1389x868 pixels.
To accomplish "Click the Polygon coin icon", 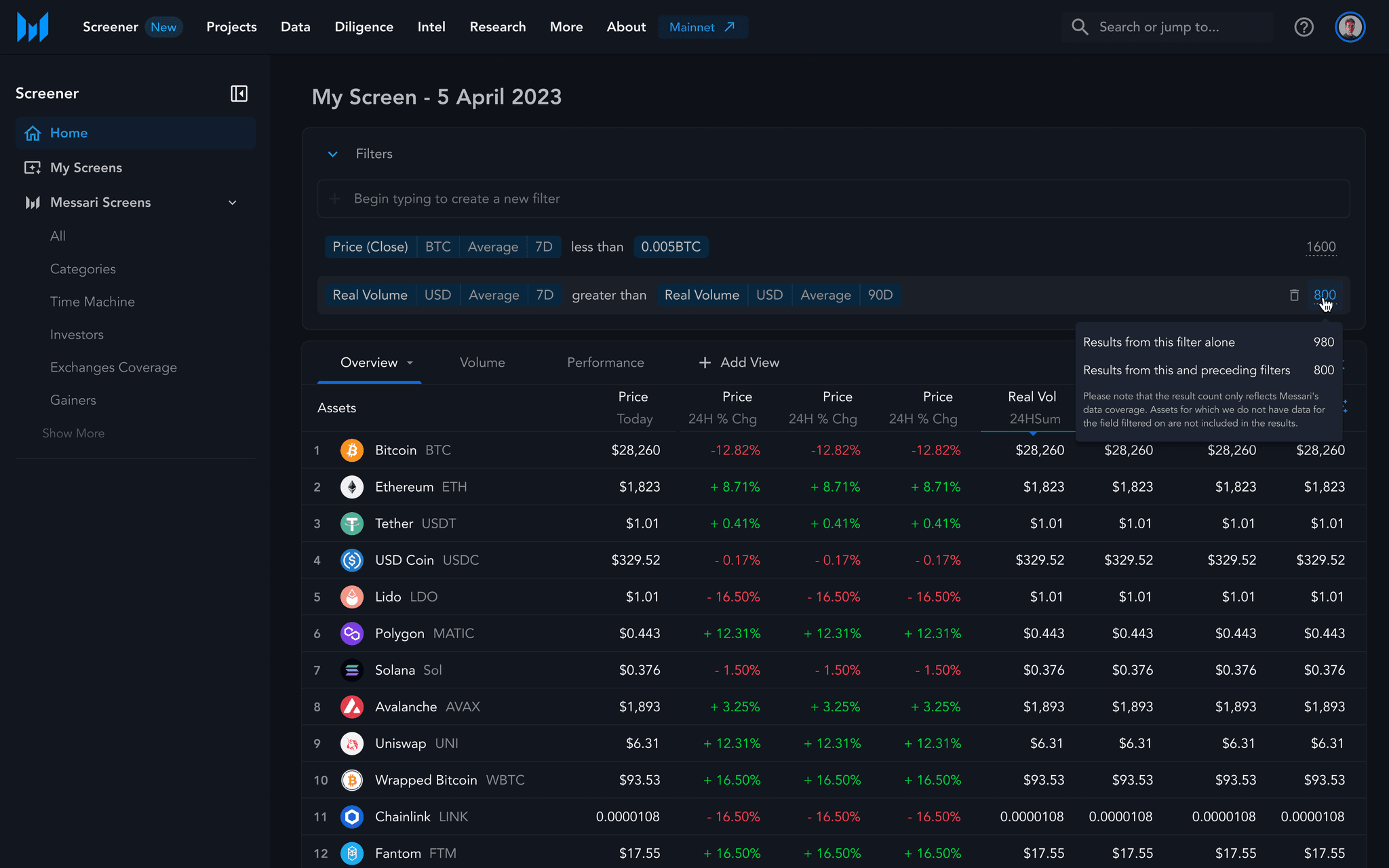I will (352, 633).
